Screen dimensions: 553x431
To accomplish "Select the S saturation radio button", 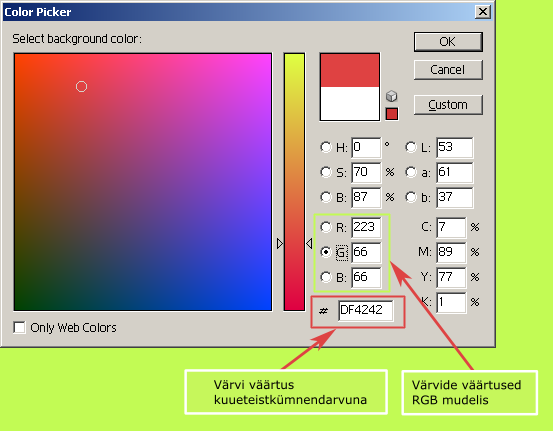I will pos(326,172).
